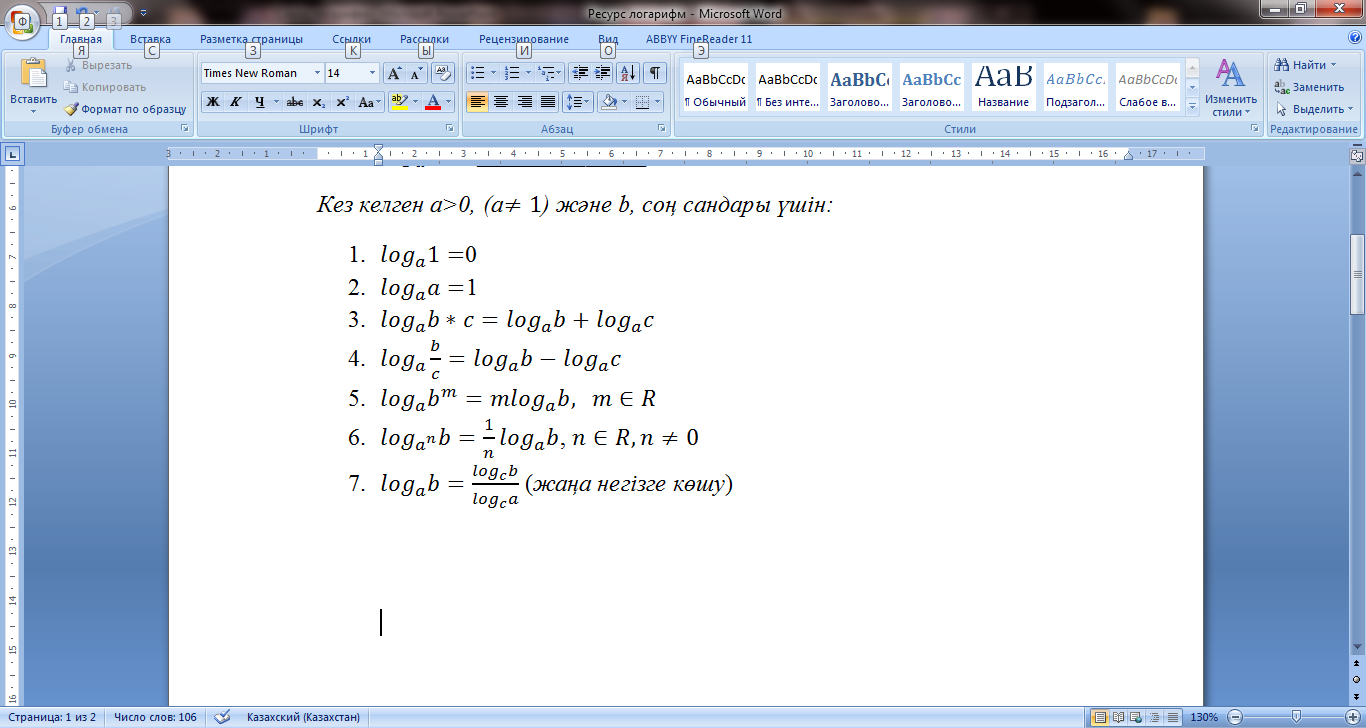Screen dimensions: 1366x728
Task: Increase font size with grow font icon
Action: (x=394, y=73)
